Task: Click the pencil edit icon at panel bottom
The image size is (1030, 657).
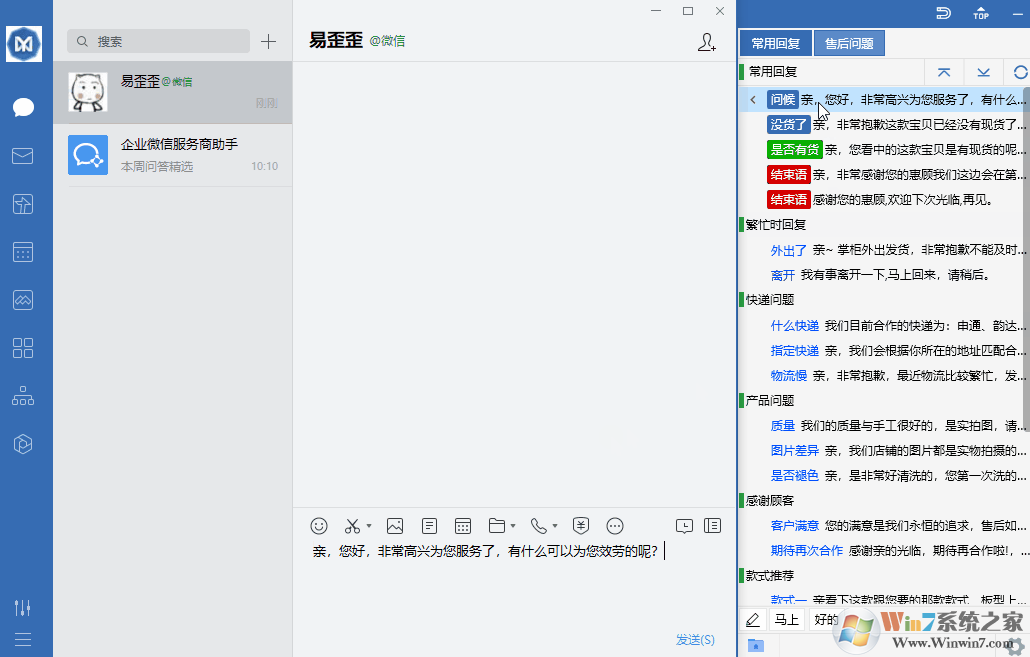Action: pos(753,620)
